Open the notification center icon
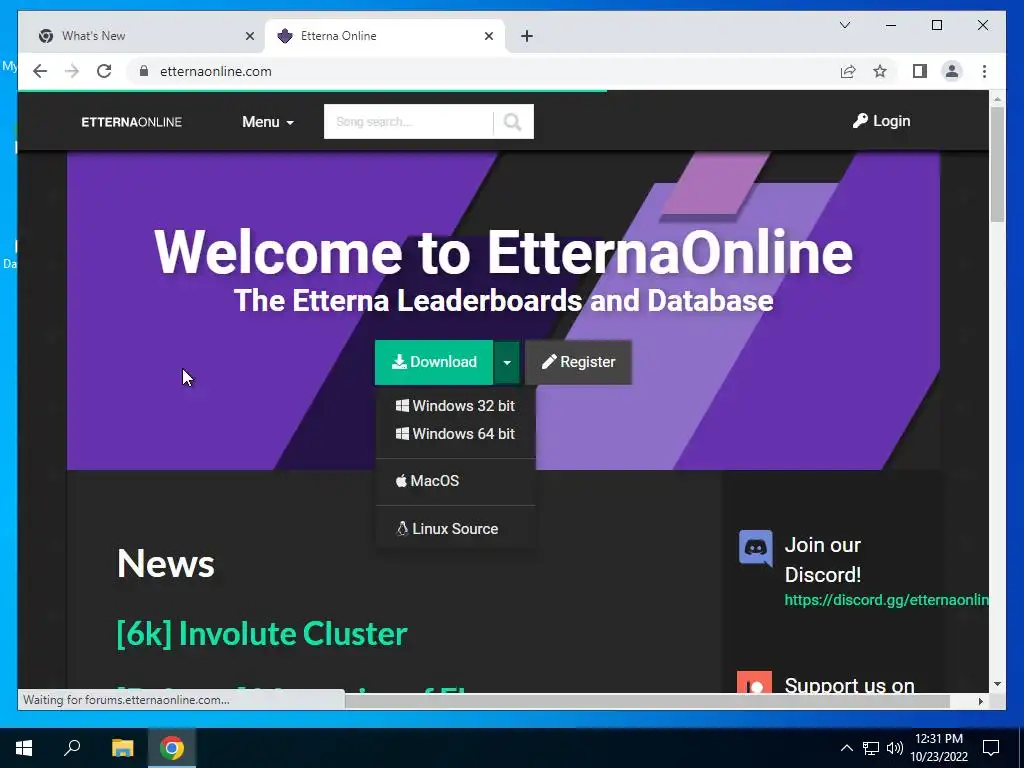The width and height of the screenshot is (1024, 768). pos(991,748)
